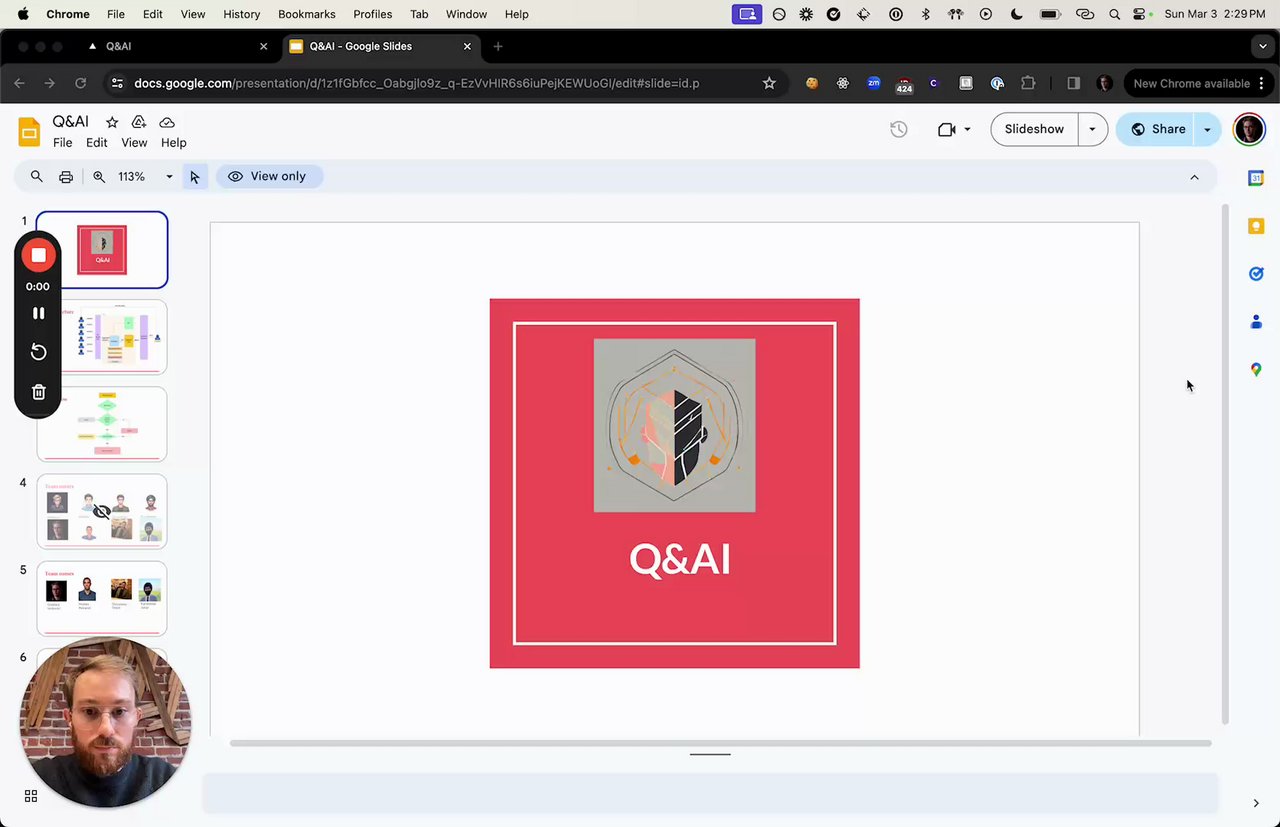Select the Q&AI - Google Slides tab
This screenshot has height=827, width=1280.
[380, 46]
